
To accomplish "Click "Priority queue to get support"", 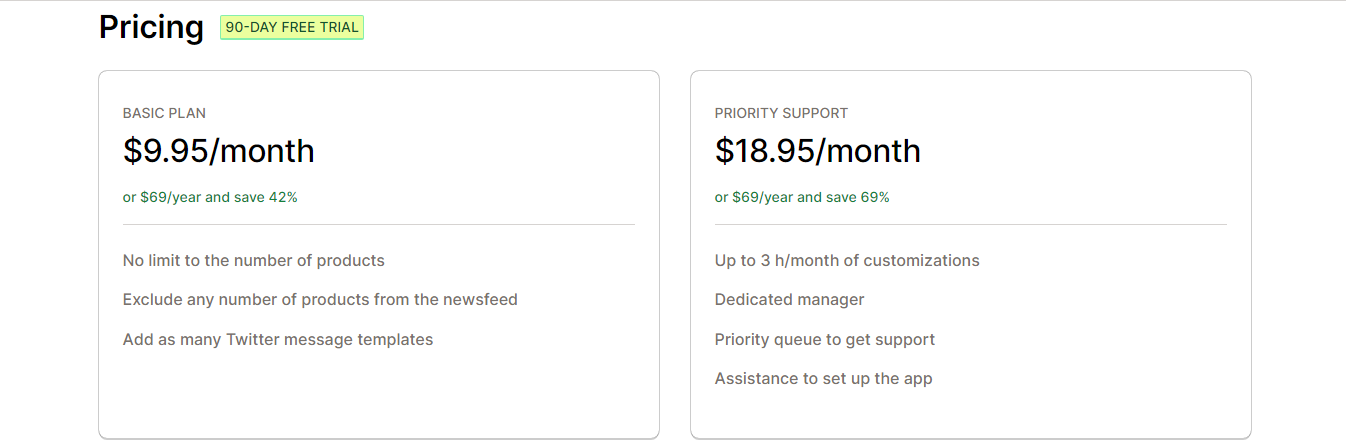I will 824,339.
